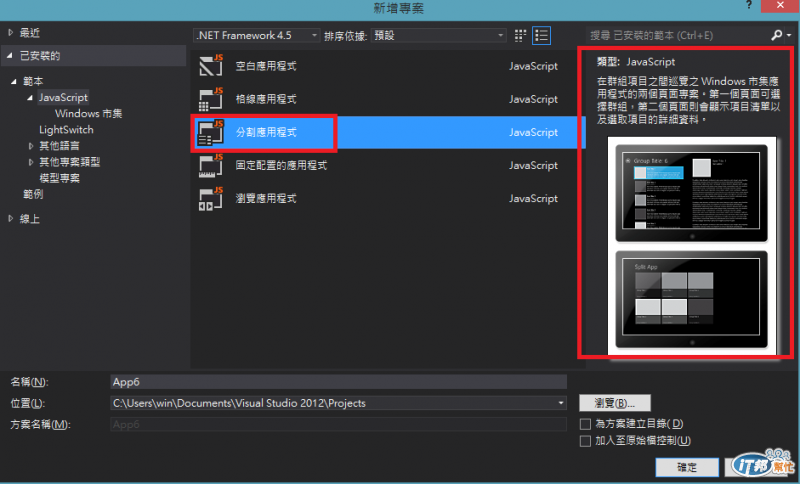Open the 排序依據 預設 dropdown

(x=438, y=35)
